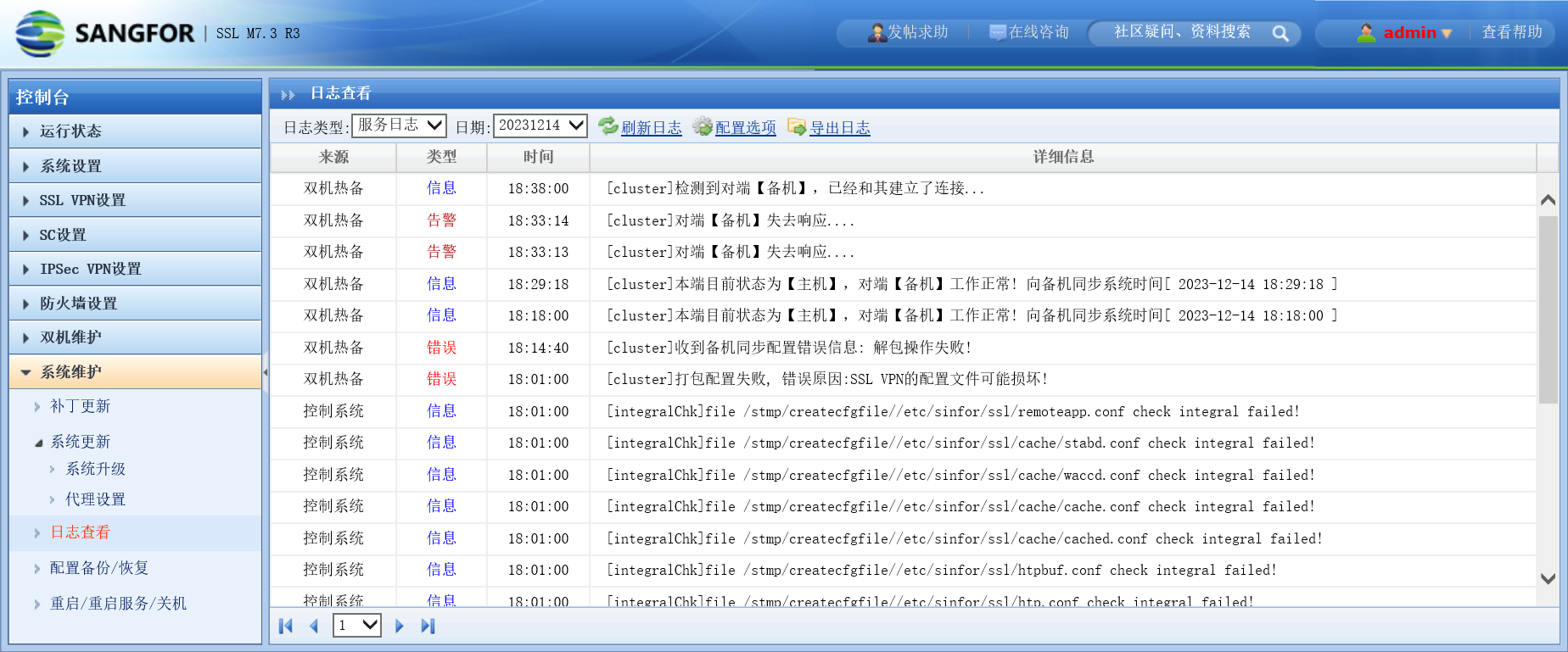
Task: Go to next log page arrow
Action: 400,626
